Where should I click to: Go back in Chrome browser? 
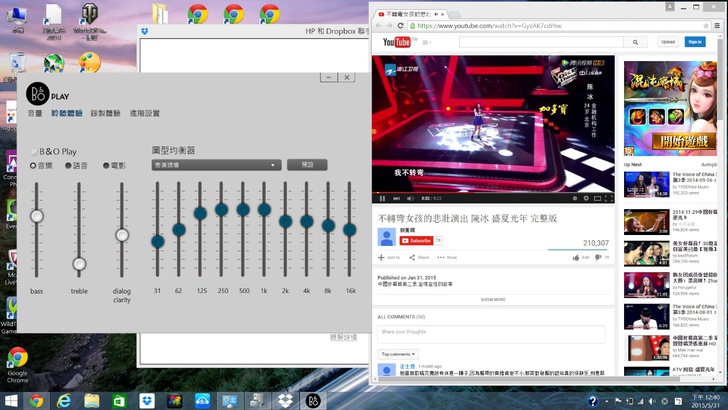click(378, 26)
